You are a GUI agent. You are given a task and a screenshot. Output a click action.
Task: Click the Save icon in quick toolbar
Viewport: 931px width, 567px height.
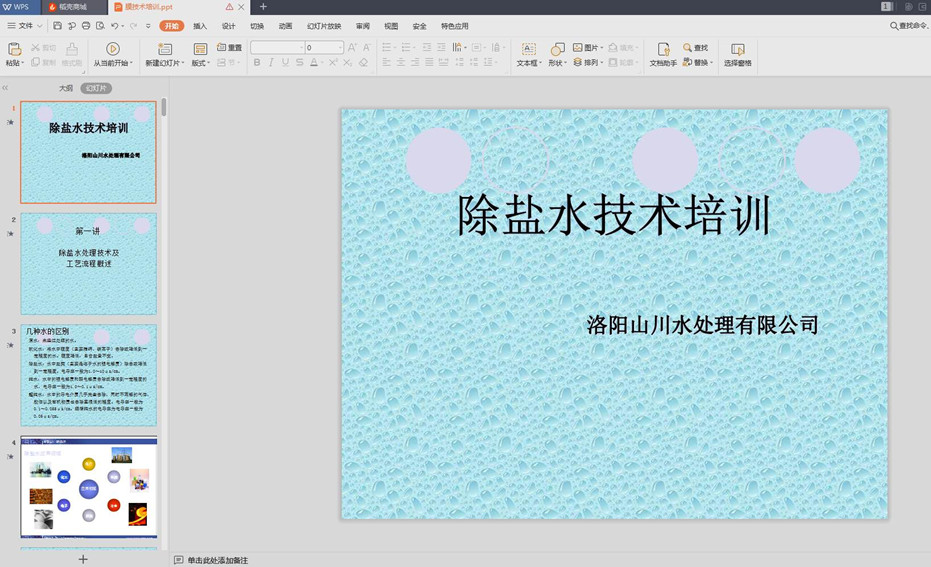coord(58,26)
